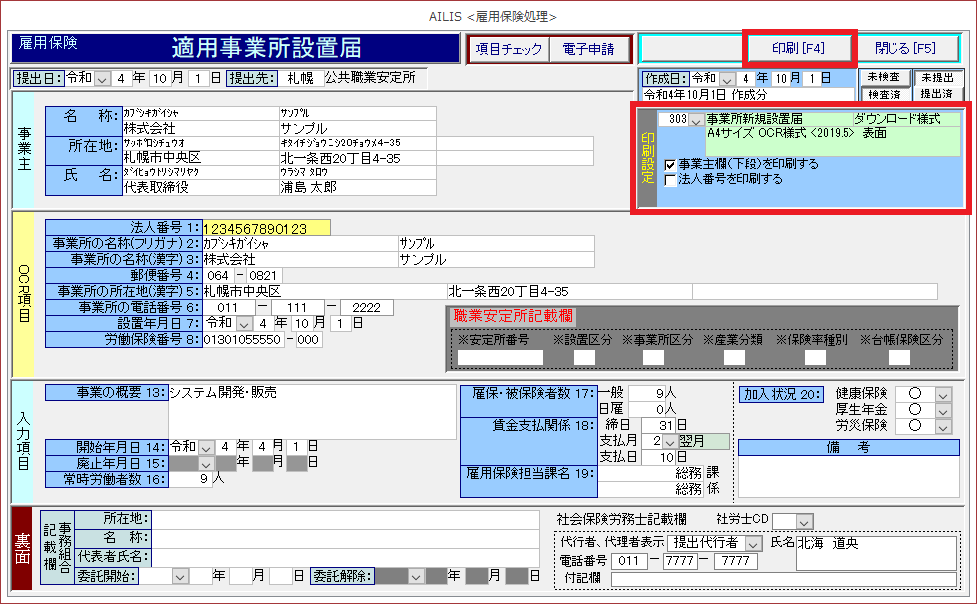Open the 提出代行者 dropdown
This screenshot has height=604, width=977.
coord(753,542)
